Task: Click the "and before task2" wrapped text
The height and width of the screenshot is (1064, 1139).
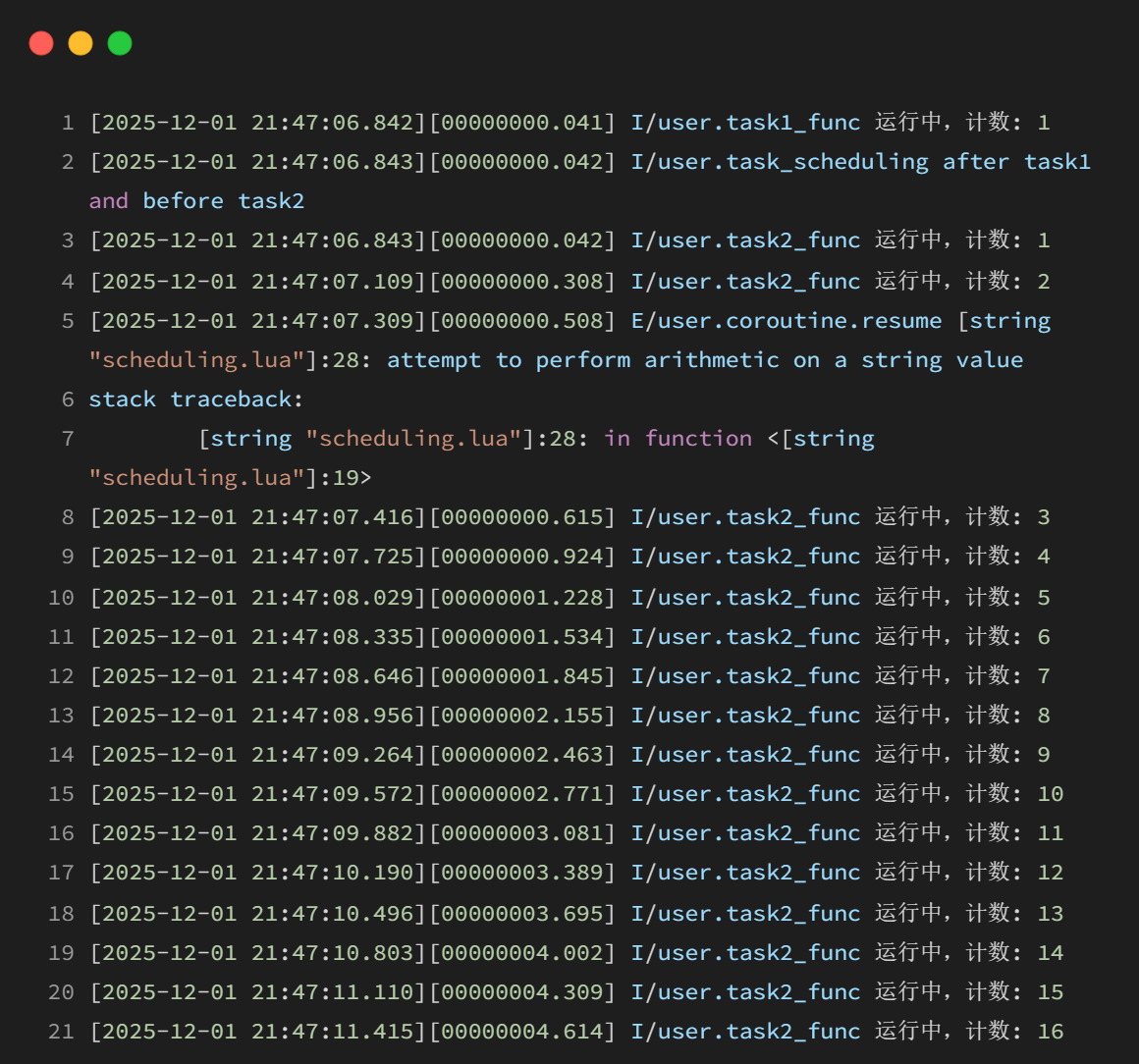Action: [x=196, y=201]
